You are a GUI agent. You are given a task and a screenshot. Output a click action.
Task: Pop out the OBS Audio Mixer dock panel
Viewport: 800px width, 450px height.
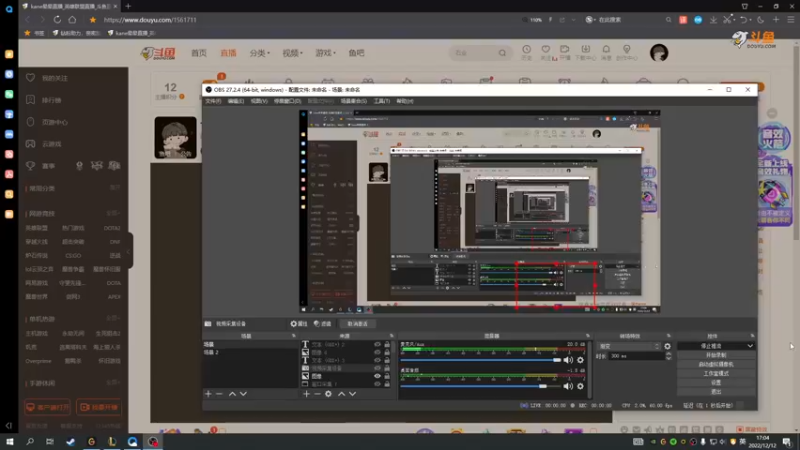tap(588, 336)
